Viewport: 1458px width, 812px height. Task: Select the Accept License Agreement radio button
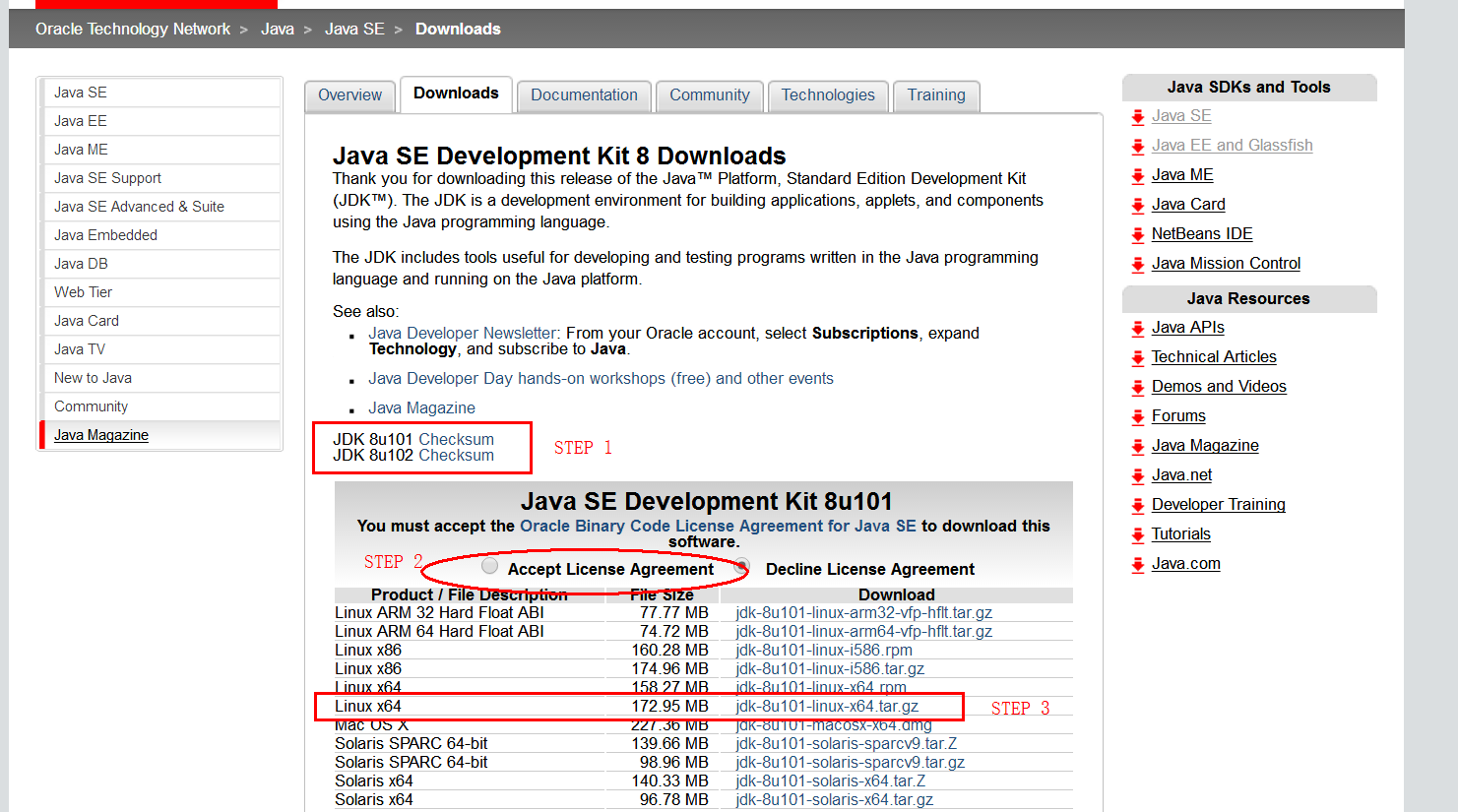pyautogui.click(x=489, y=566)
